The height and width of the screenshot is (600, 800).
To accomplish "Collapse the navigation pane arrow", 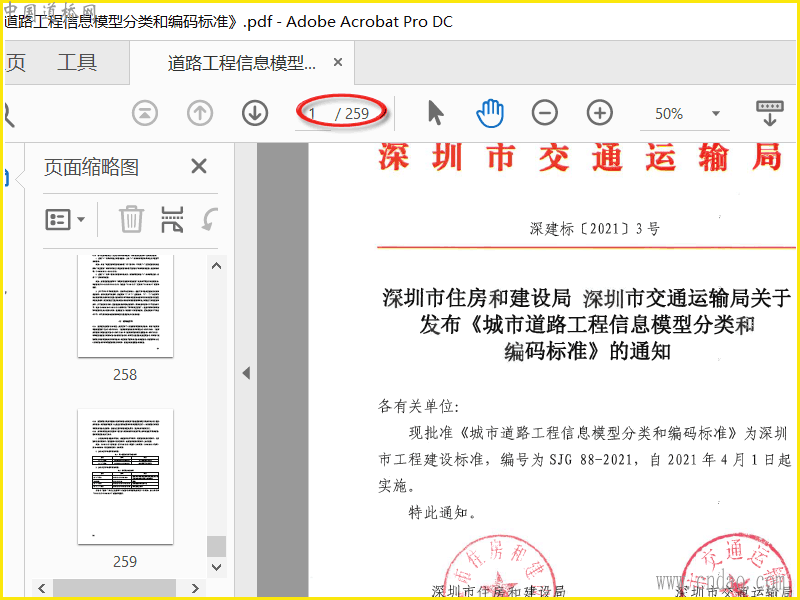I will pos(246,373).
